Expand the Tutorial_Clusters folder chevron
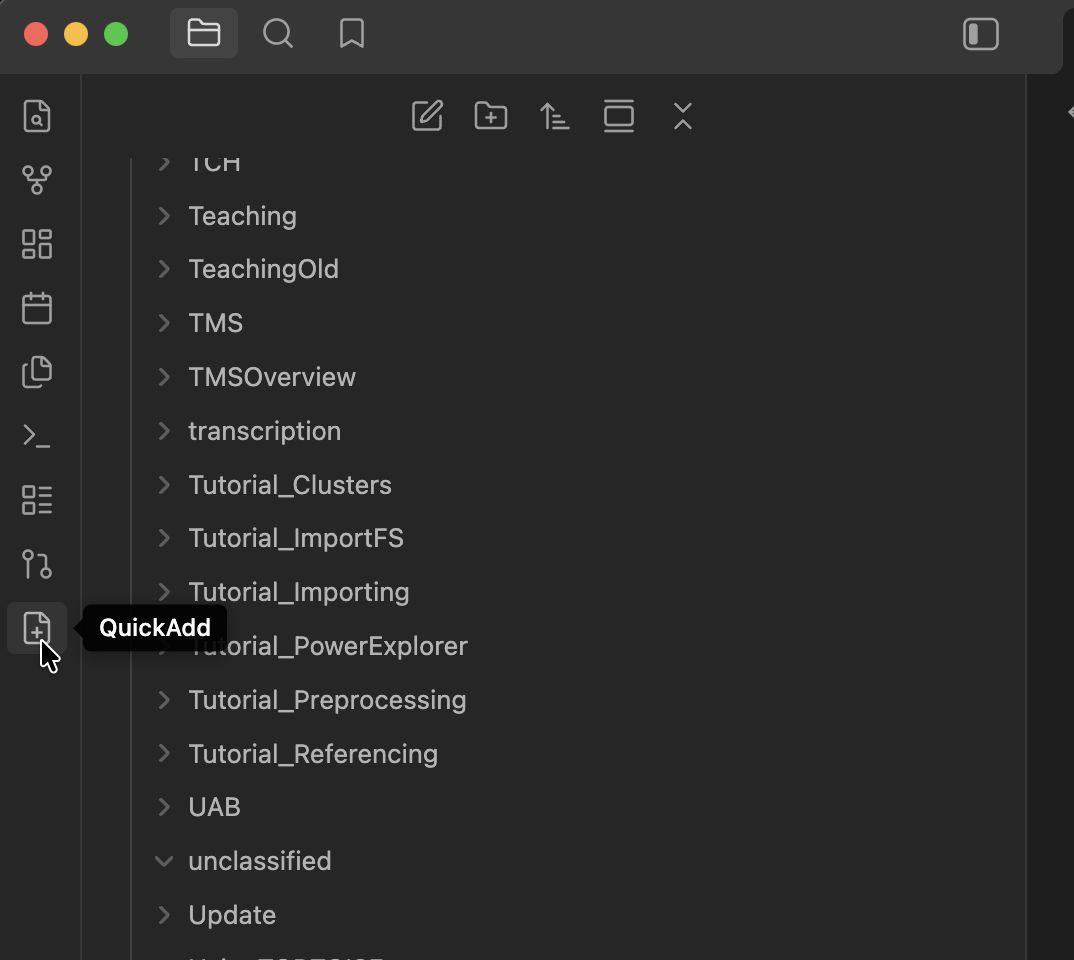The width and height of the screenshot is (1074, 960). click(x=164, y=485)
